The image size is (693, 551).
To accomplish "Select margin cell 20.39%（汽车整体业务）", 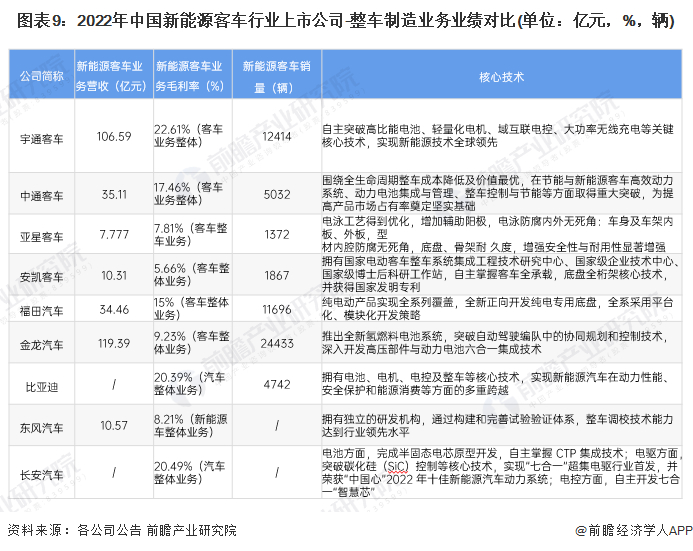I will tap(190, 384).
